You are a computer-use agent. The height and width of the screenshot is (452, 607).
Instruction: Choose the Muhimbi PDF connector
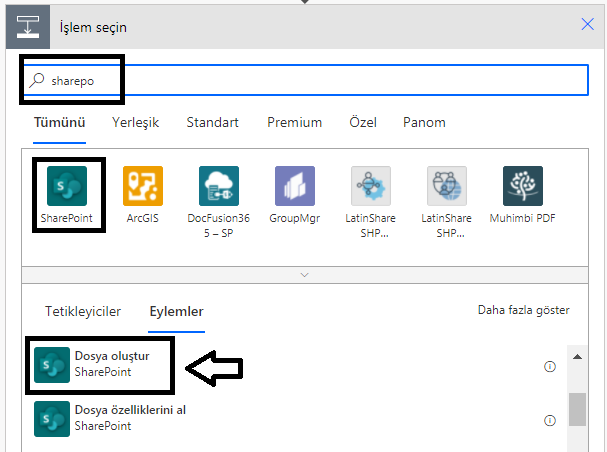click(523, 186)
